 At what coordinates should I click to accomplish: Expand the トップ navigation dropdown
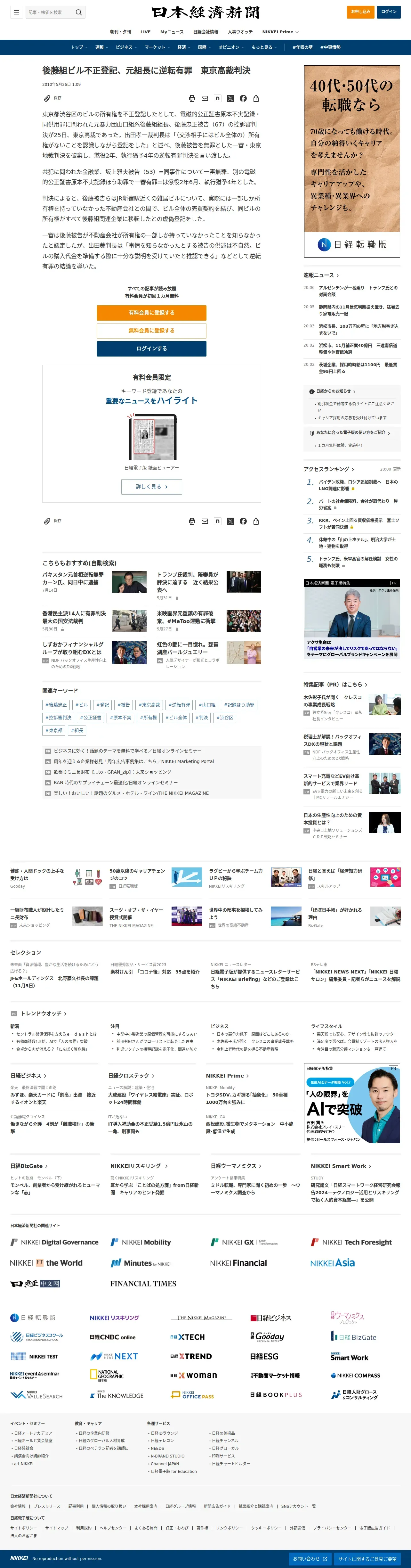pyautogui.click(x=78, y=47)
